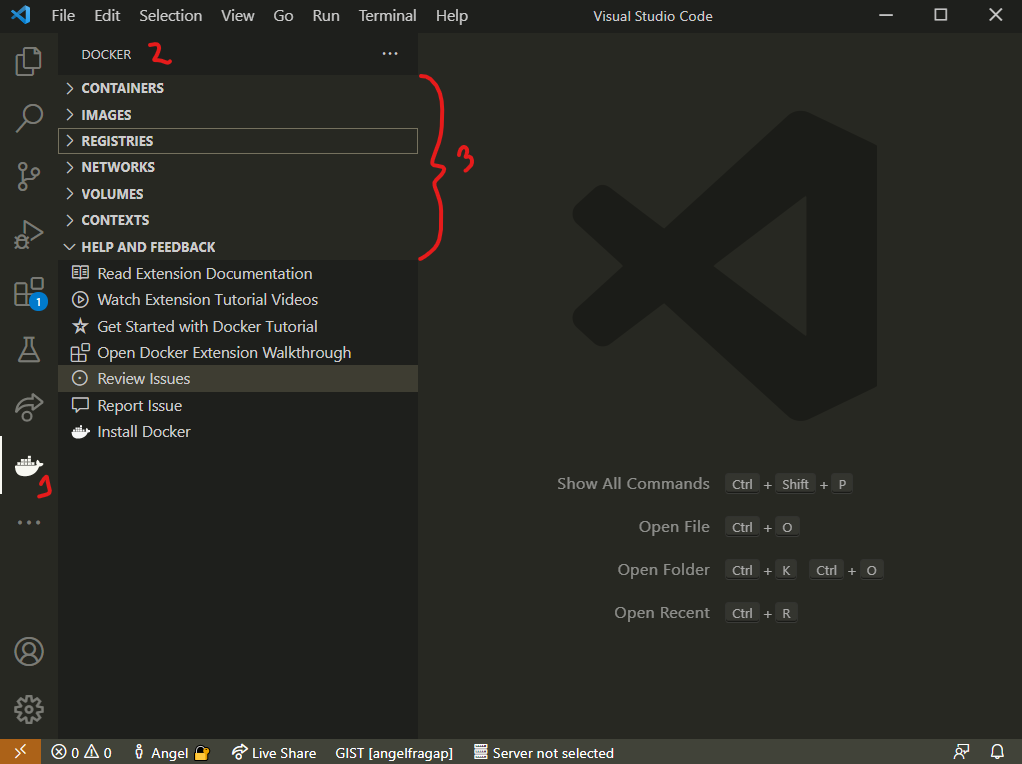Open Docker Extension Walkthrough

[x=238, y=353]
